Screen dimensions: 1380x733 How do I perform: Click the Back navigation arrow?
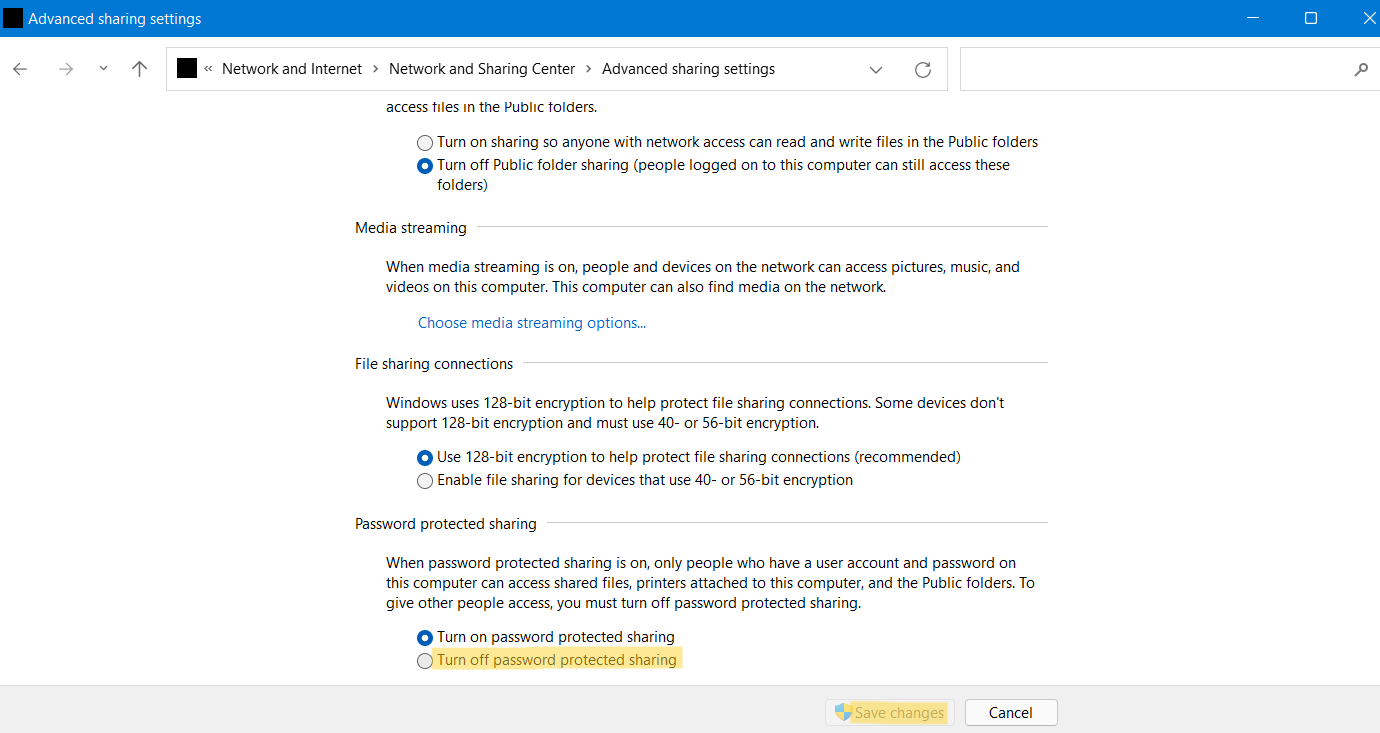click(20, 69)
